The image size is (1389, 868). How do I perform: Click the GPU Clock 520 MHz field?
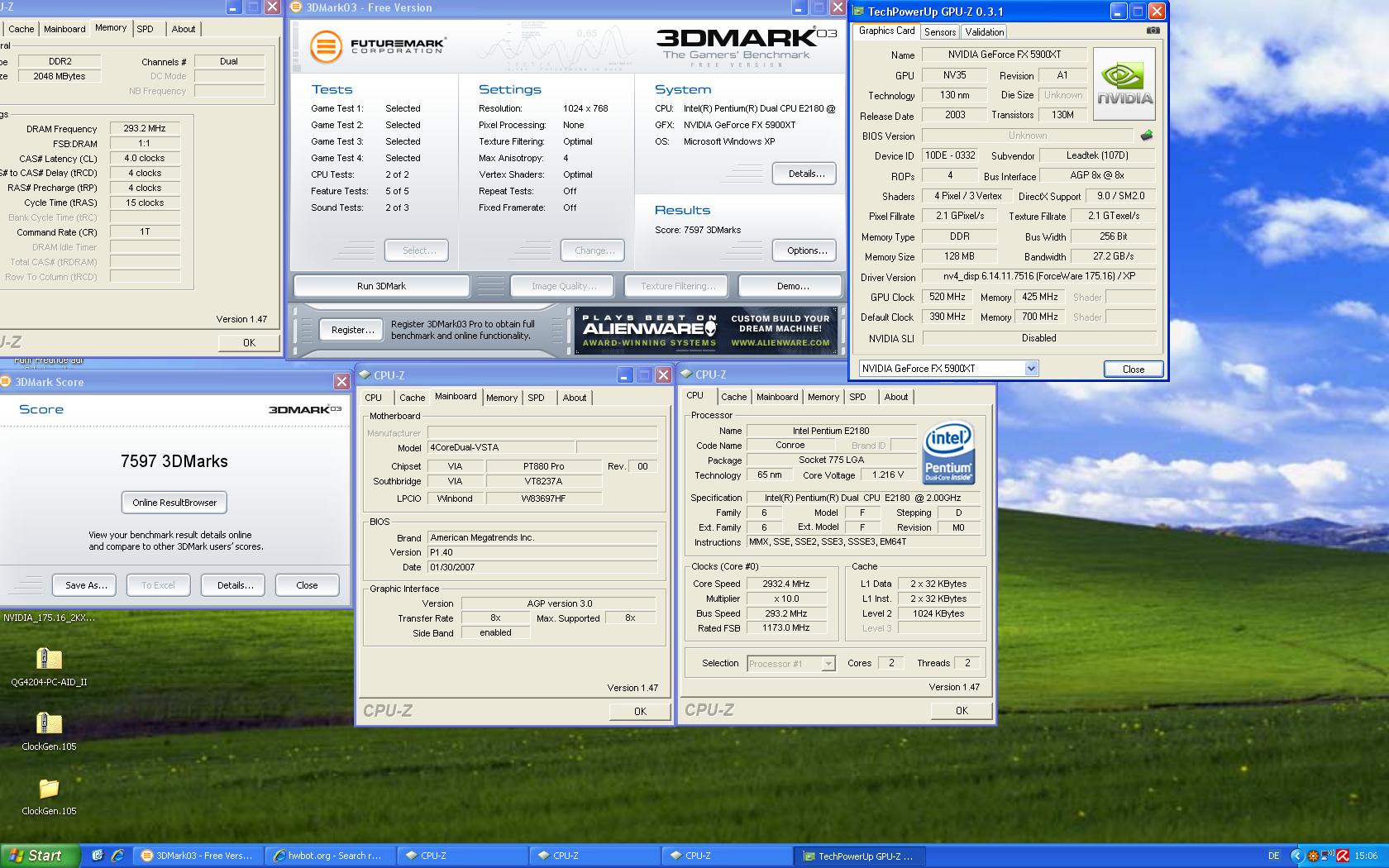pos(947,297)
